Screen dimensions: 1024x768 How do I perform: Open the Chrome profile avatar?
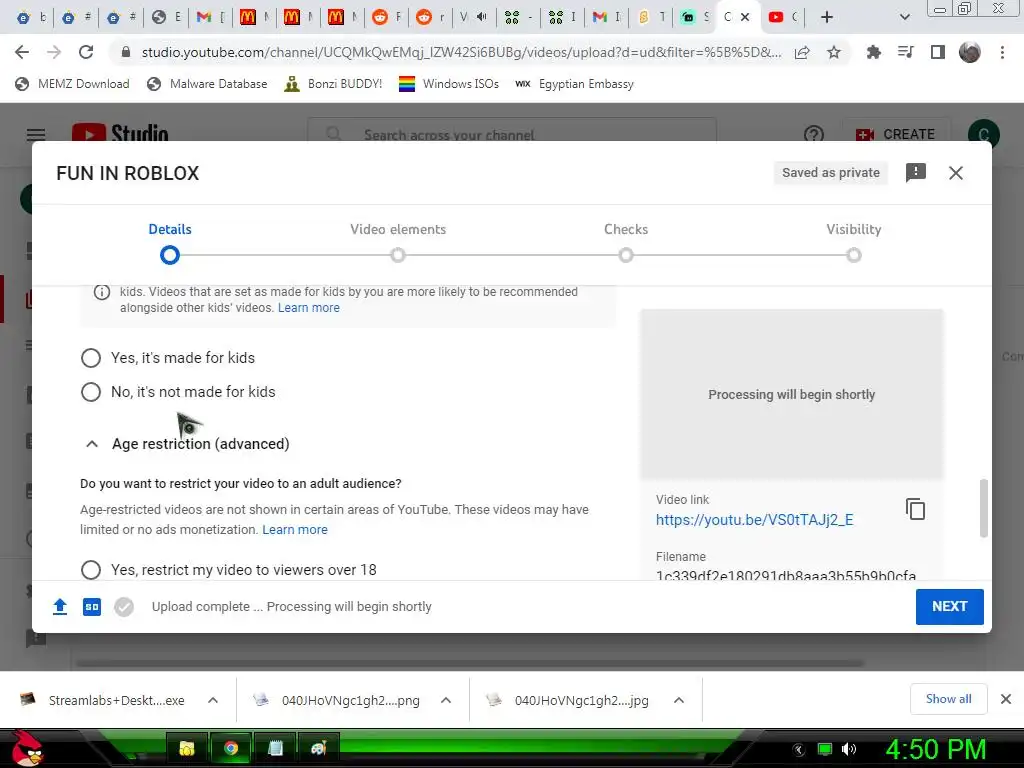point(970,52)
